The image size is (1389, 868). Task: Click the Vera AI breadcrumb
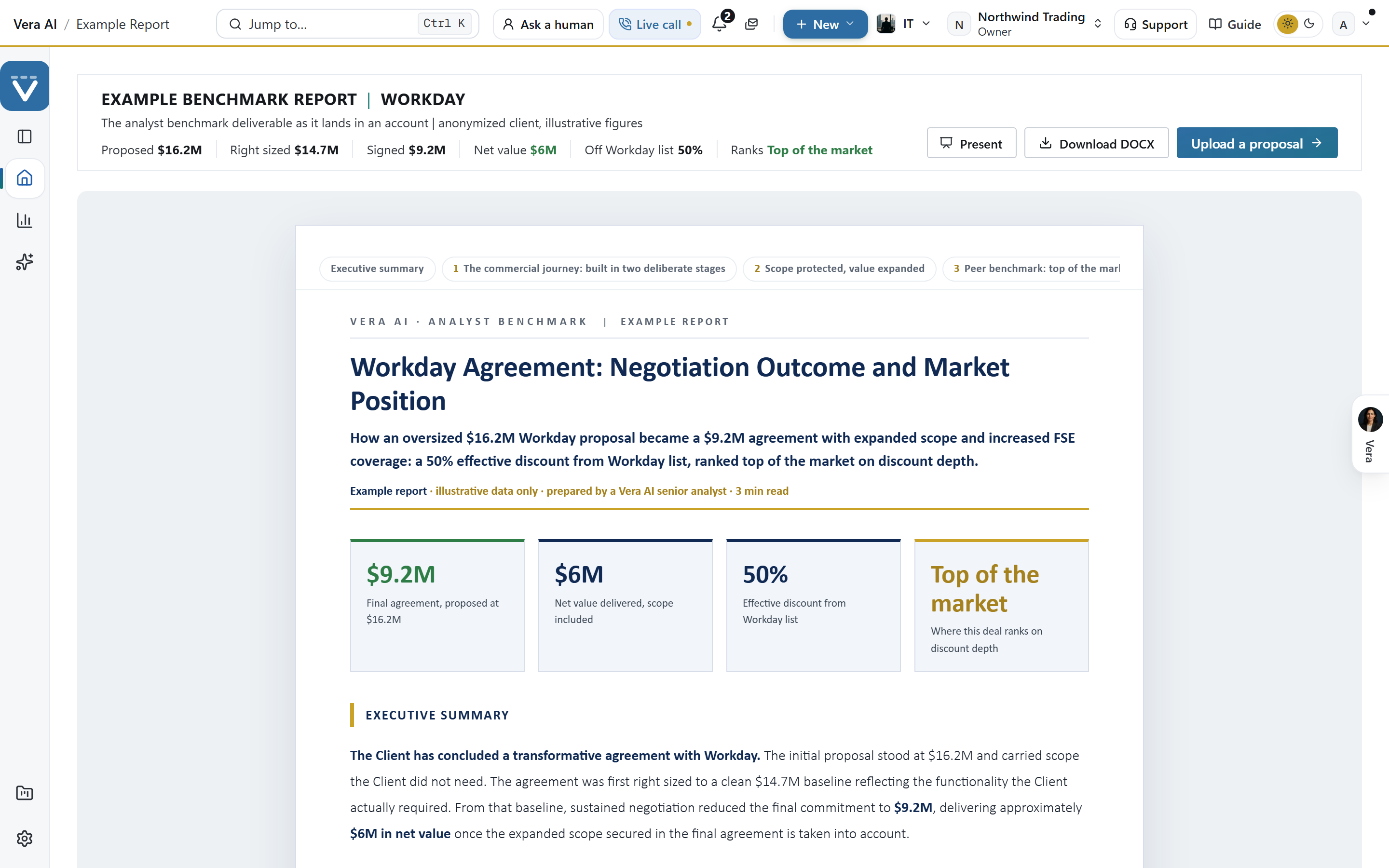(35, 24)
